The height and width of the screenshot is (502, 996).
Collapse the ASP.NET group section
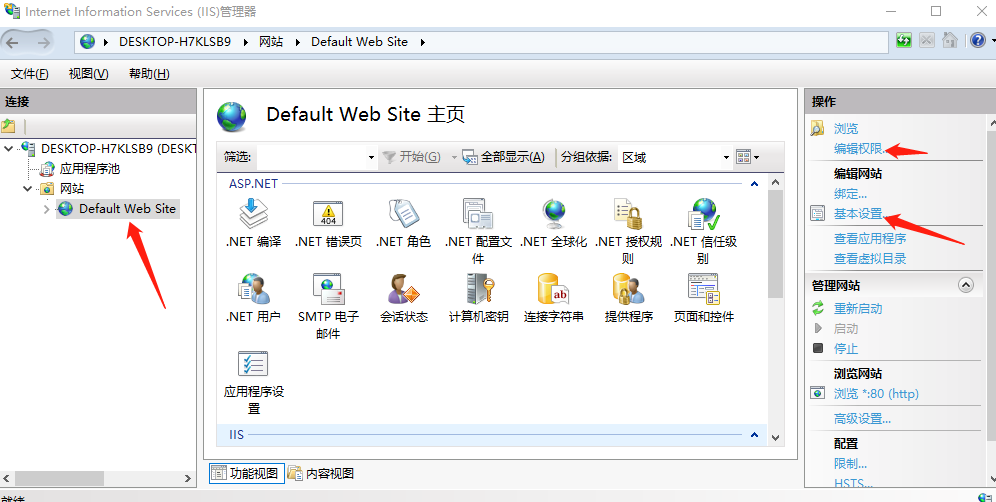tap(754, 184)
